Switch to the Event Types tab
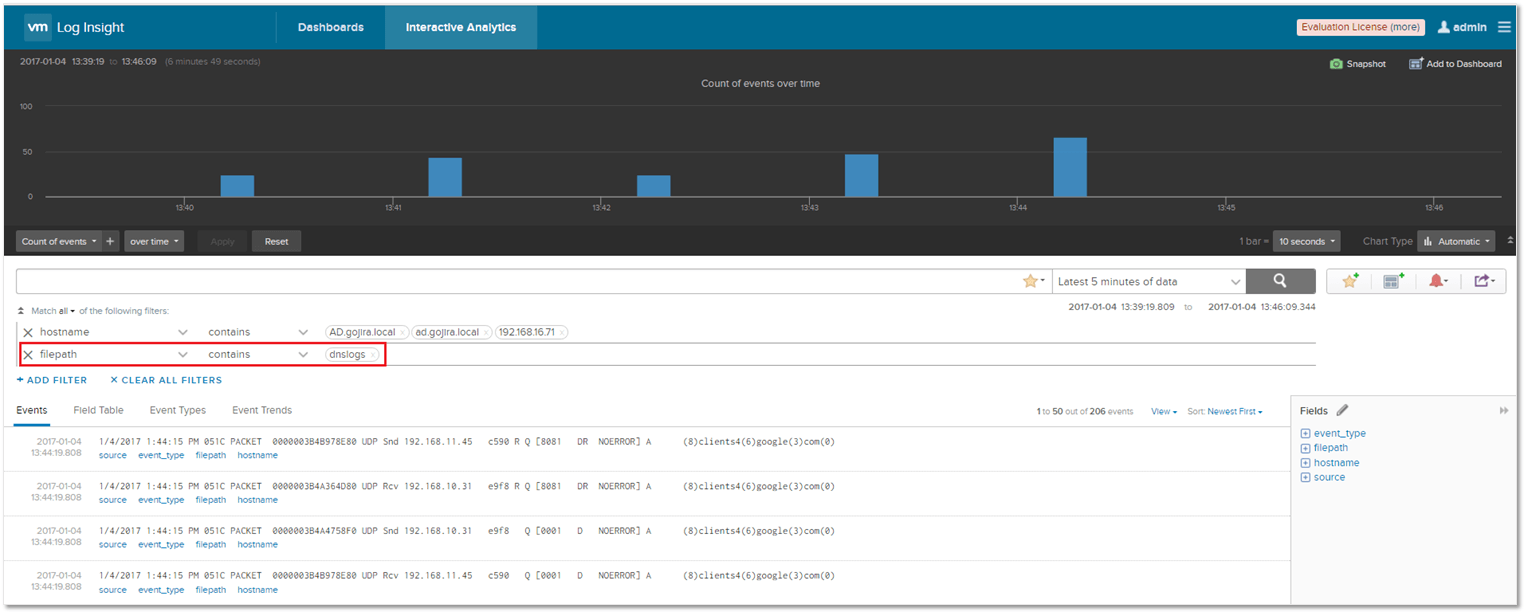1526x614 pixels. pyautogui.click(x=178, y=410)
